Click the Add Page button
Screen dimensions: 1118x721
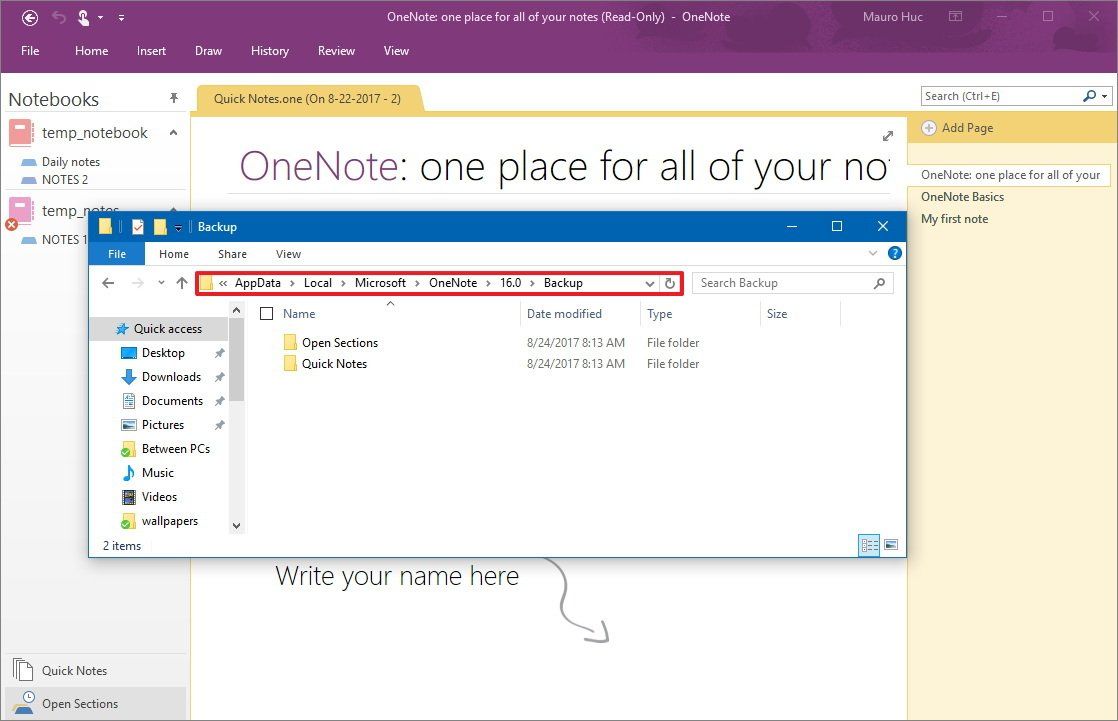point(958,128)
